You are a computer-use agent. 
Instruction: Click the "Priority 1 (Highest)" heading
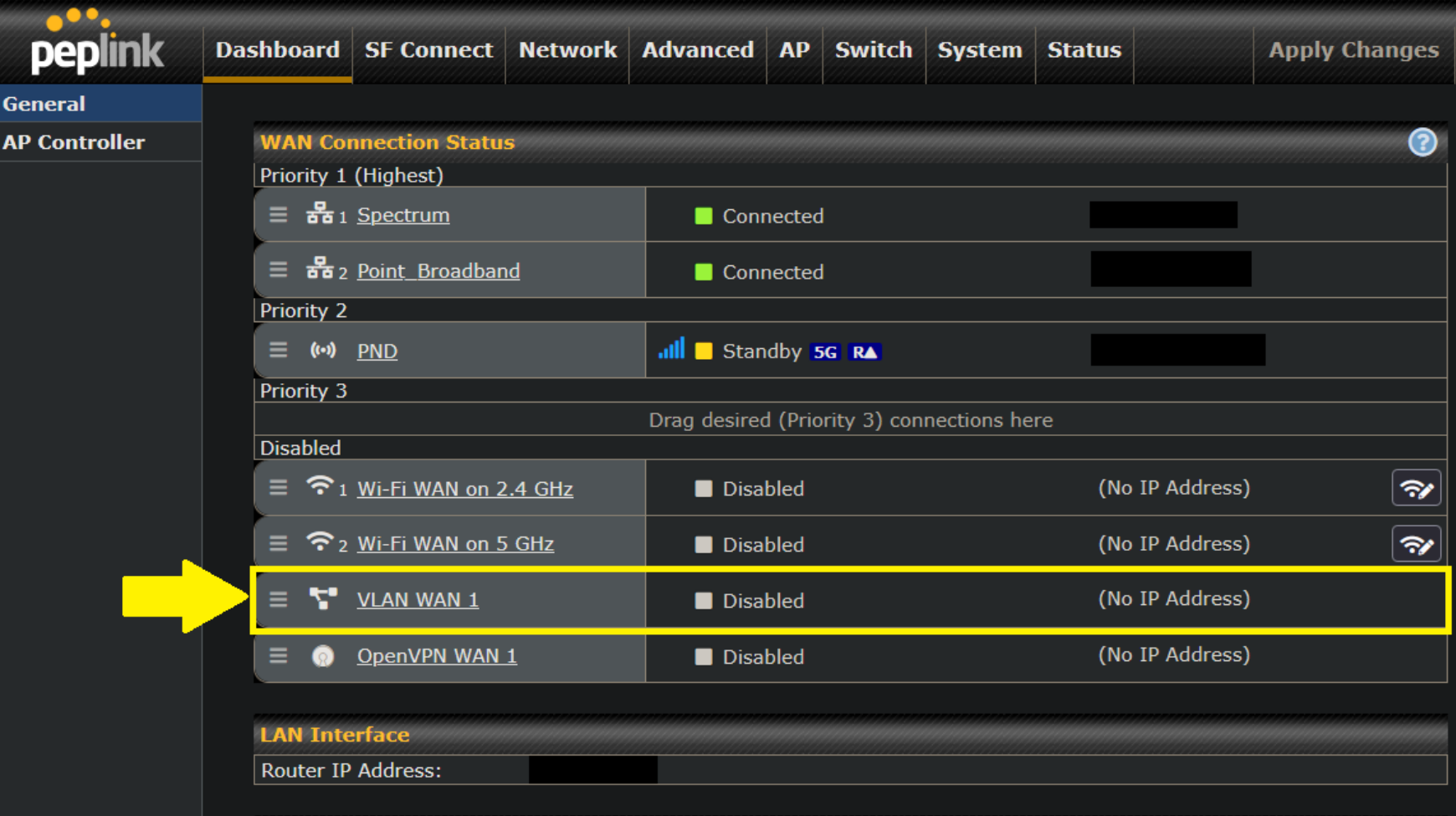point(351,176)
